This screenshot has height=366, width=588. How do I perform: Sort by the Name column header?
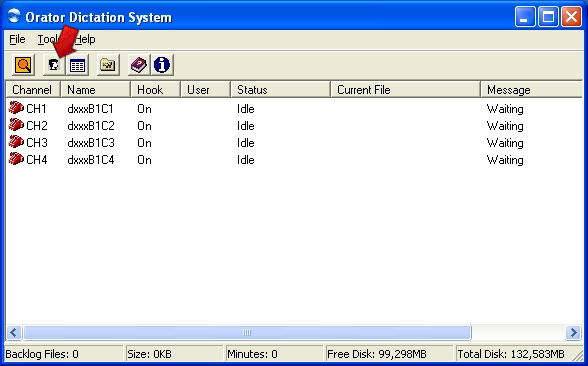pyautogui.click(x=95, y=90)
